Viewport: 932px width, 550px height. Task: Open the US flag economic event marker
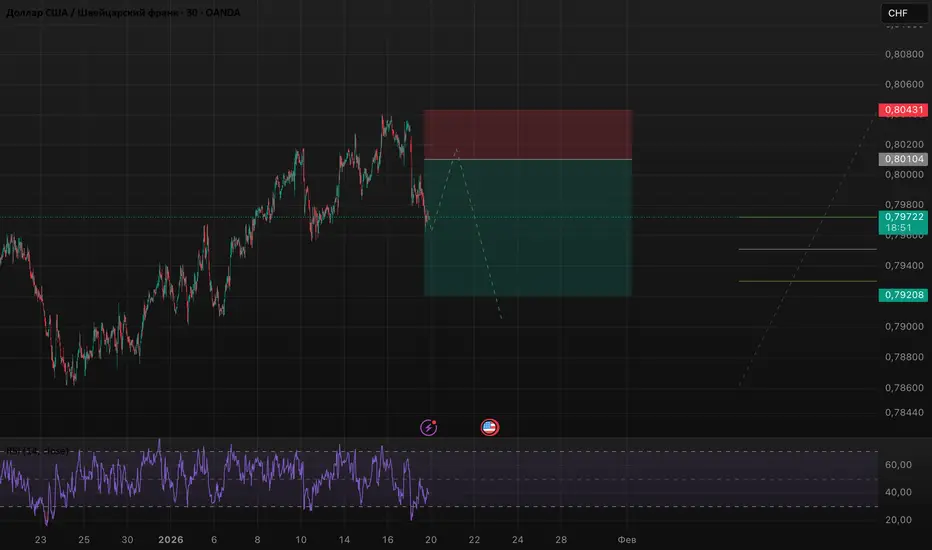click(490, 427)
